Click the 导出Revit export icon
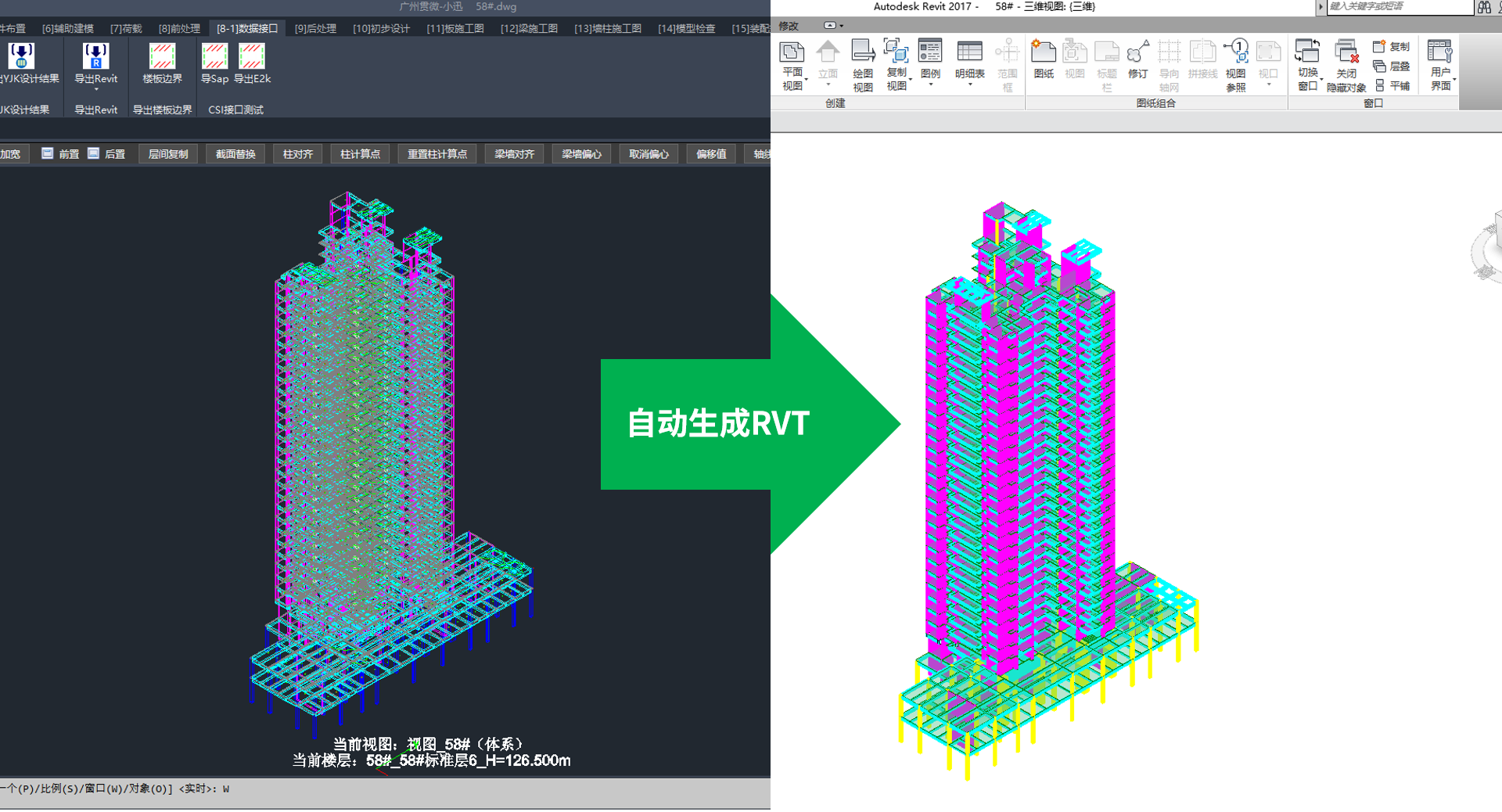1502x812 pixels. tap(95, 57)
